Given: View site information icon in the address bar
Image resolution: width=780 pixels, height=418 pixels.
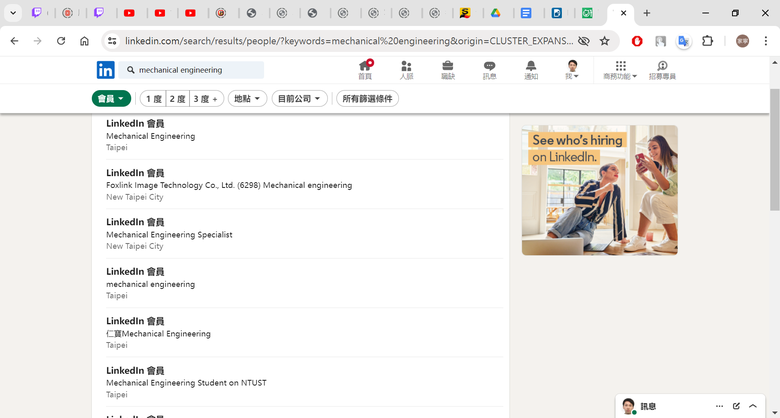Looking at the screenshot, I should coord(112,41).
